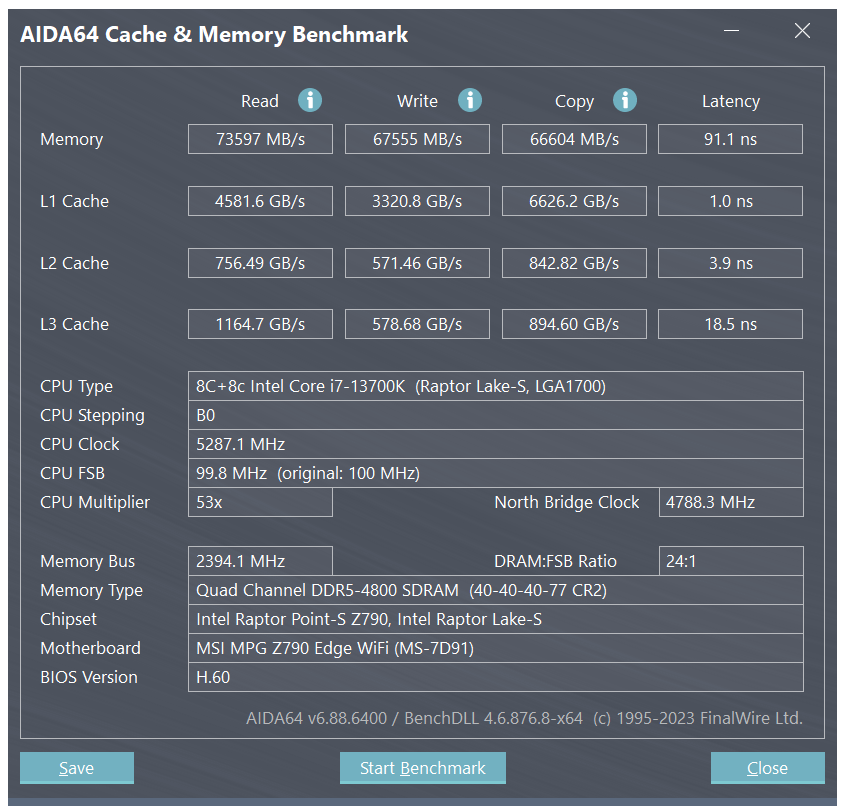Viewport: 841px width, 810px height.
Task: Click the Memory Latency 91.1 ns value
Action: click(x=731, y=139)
